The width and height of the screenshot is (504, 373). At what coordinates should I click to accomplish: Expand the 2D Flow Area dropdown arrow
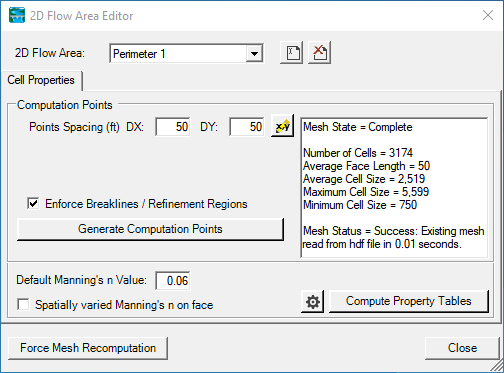point(254,53)
